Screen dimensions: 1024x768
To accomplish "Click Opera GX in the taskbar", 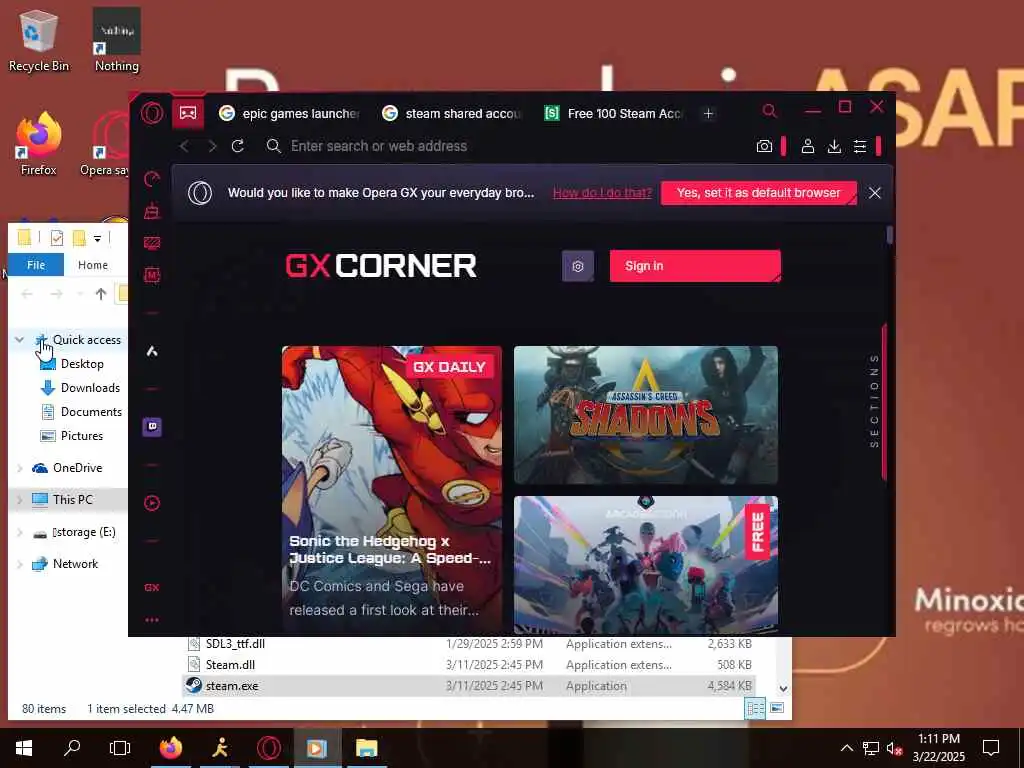I will [268, 748].
